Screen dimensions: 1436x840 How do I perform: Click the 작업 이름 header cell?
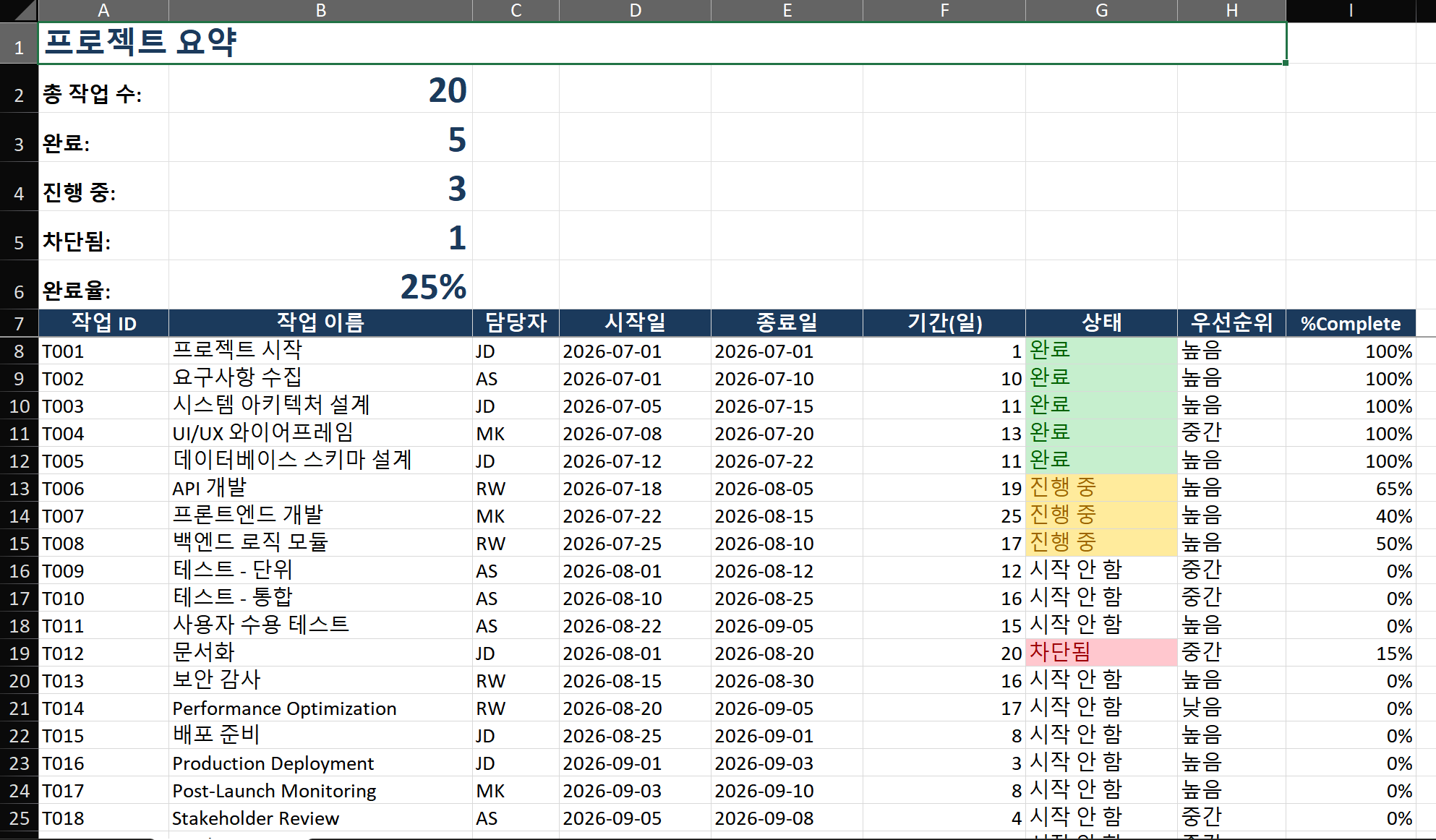(320, 323)
